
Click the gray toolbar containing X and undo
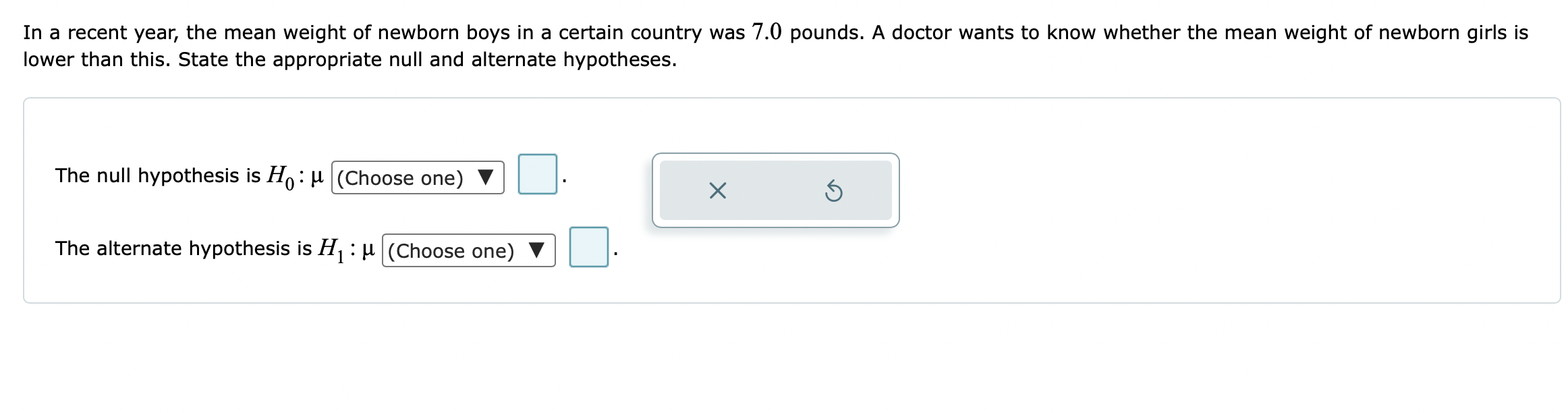776,192
